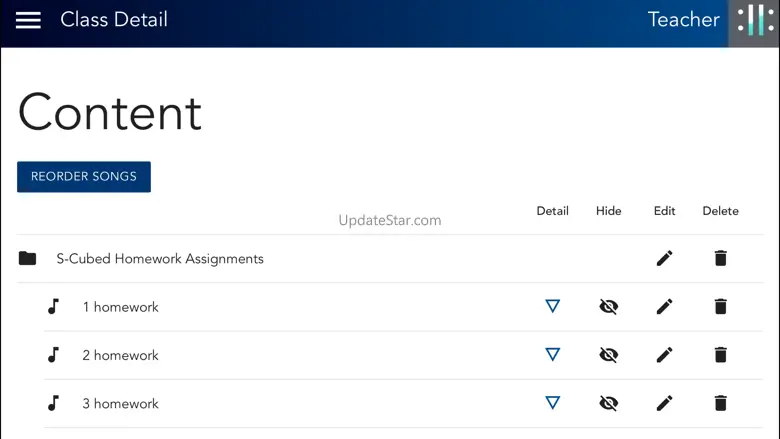Viewport: 780px width, 439px height.
Task: Edit the 2 homework song
Action: tap(664, 355)
